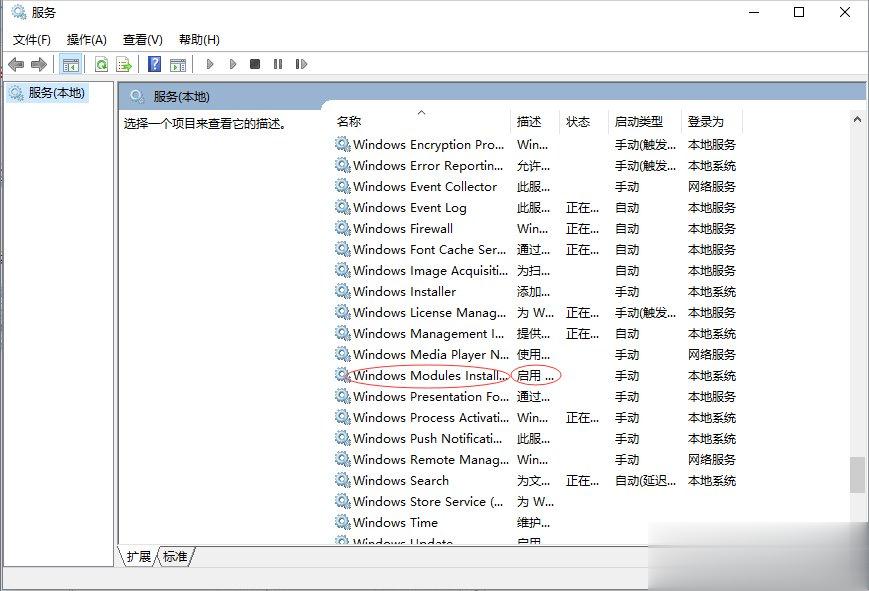The height and width of the screenshot is (591, 869).
Task: Click services icon in the title bar
Action: (18, 12)
